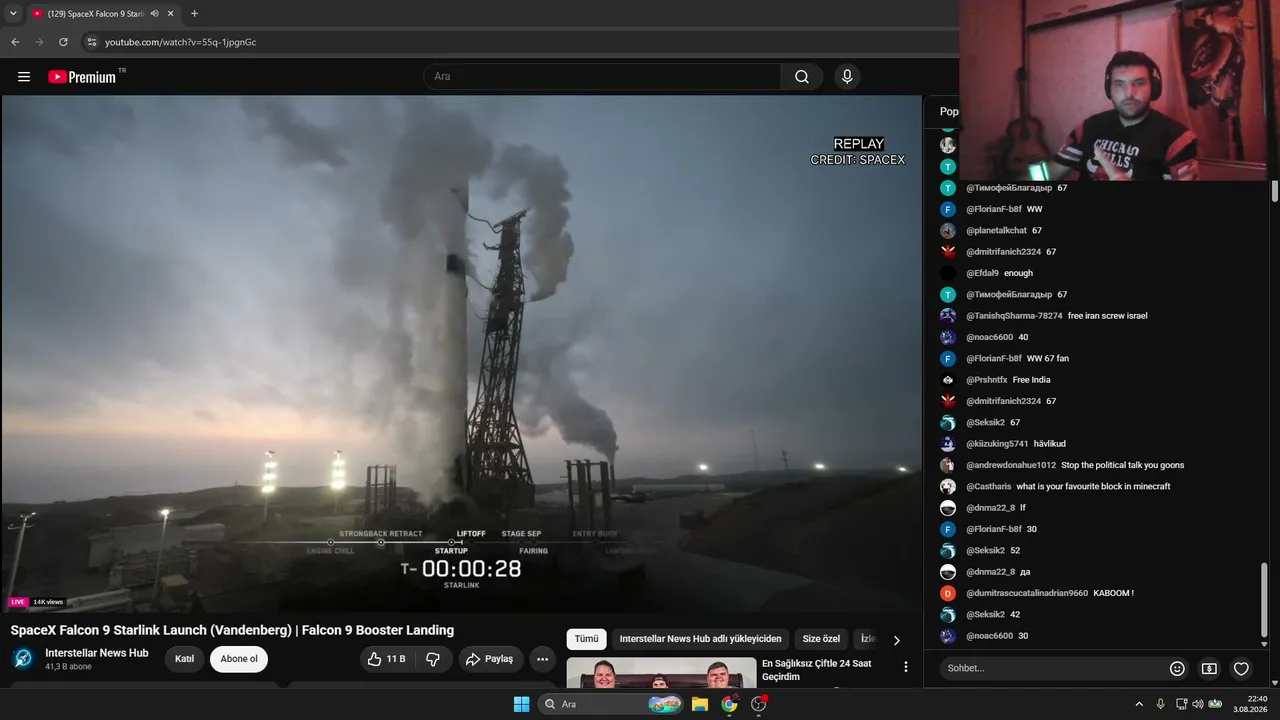Open a new browser tab
1280x720 pixels.
tap(194, 14)
